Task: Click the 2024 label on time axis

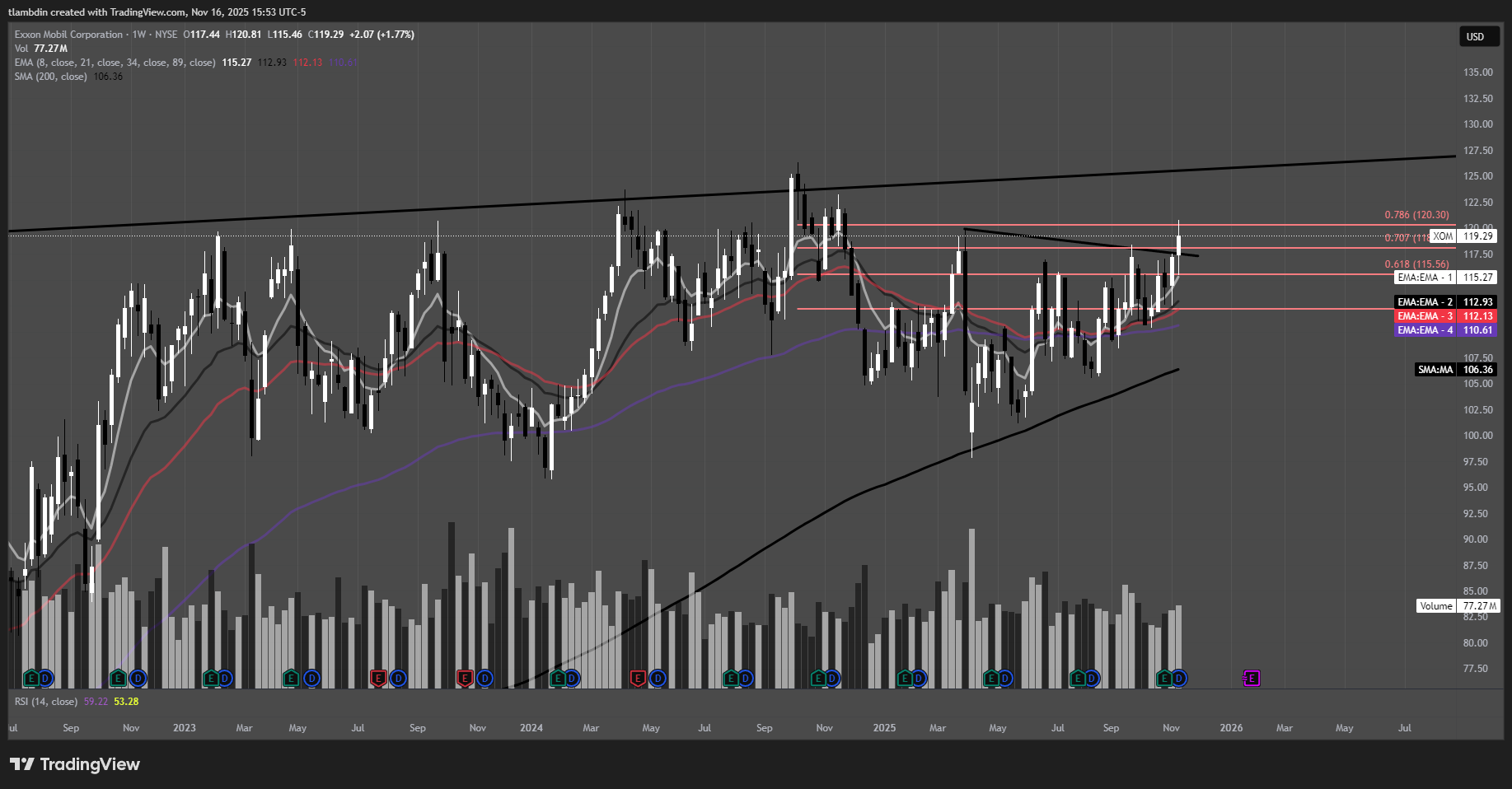Action: pyautogui.click(x=531, y=728)
